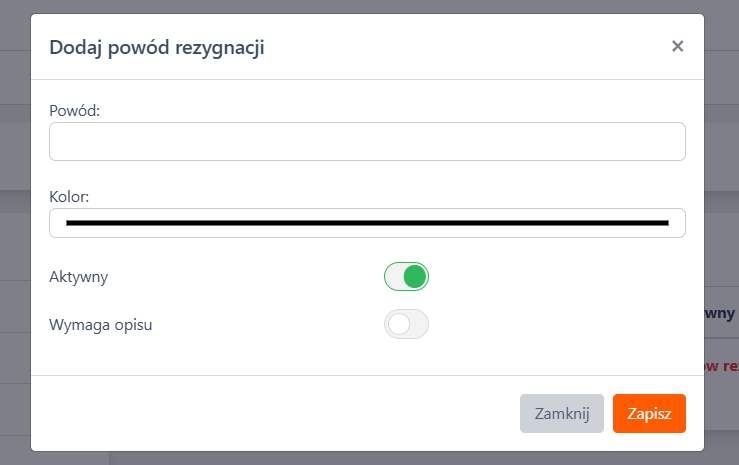Click blank header space right of title
Image resolution: width=739 pixels, height=465 pixels.
(x=460, y=47)
